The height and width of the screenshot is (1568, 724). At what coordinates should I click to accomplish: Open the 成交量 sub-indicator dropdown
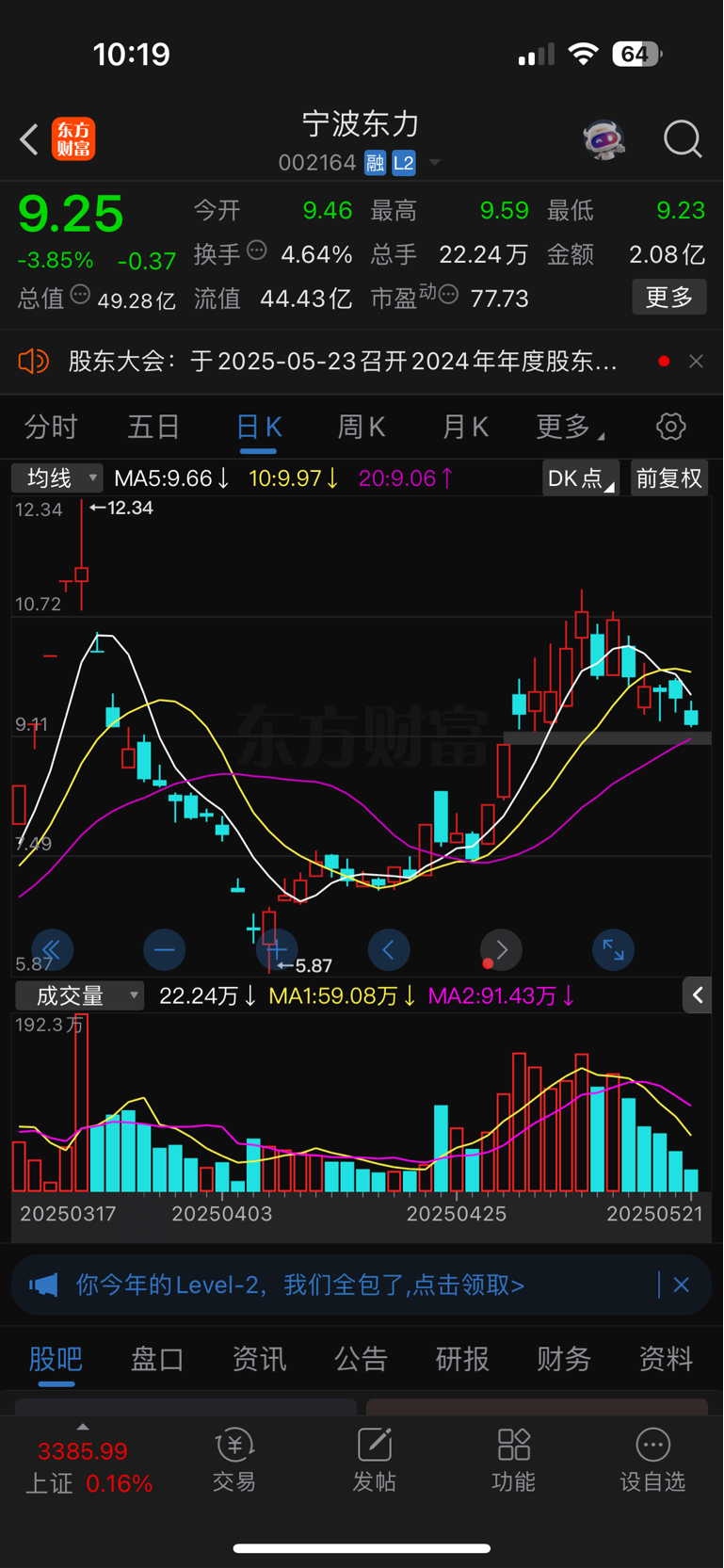tap(79, 995)
